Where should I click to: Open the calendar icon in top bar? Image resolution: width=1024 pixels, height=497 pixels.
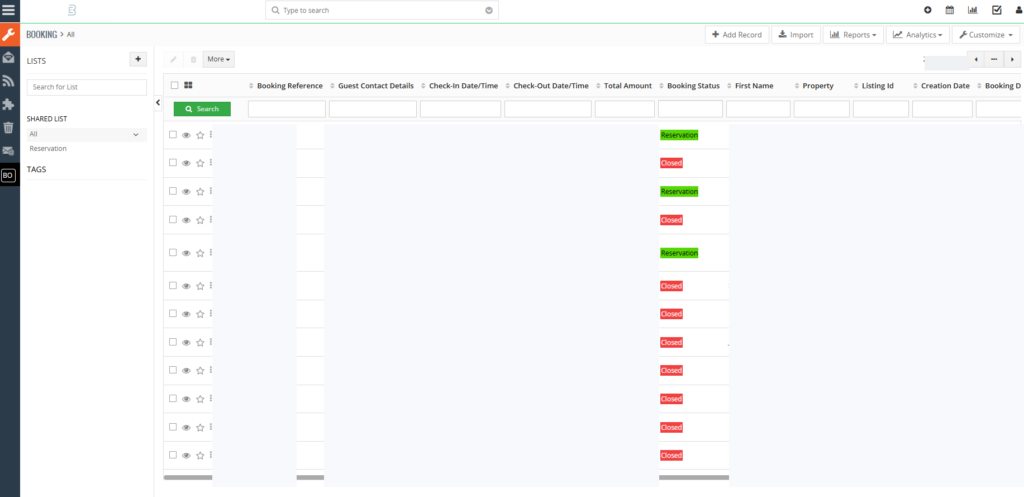pyautogui.click(x=950, y=10)
